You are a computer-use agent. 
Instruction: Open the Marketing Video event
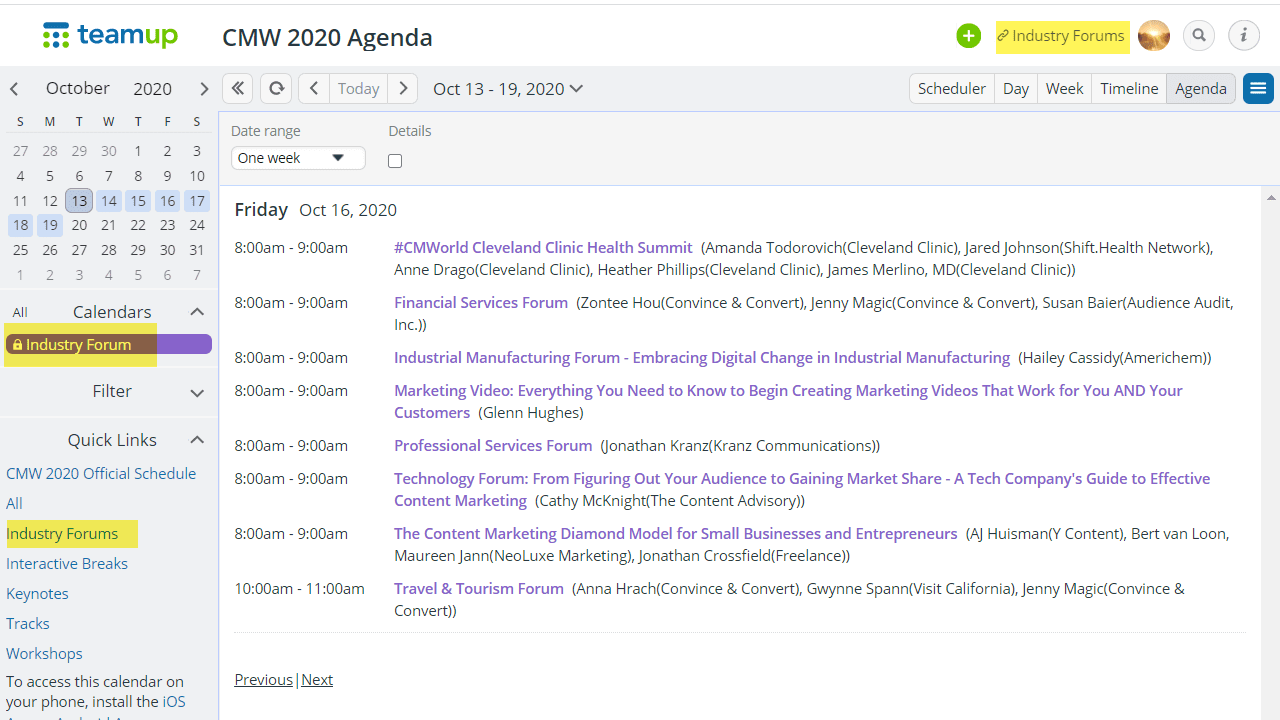(x=788, y=401)
